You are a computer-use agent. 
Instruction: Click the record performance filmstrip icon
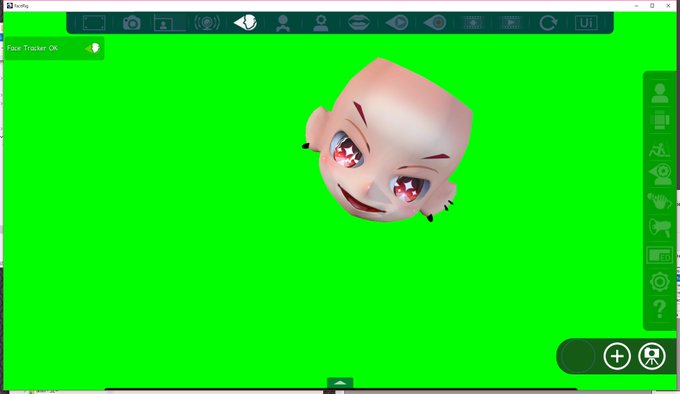click(x=473, y=23)
